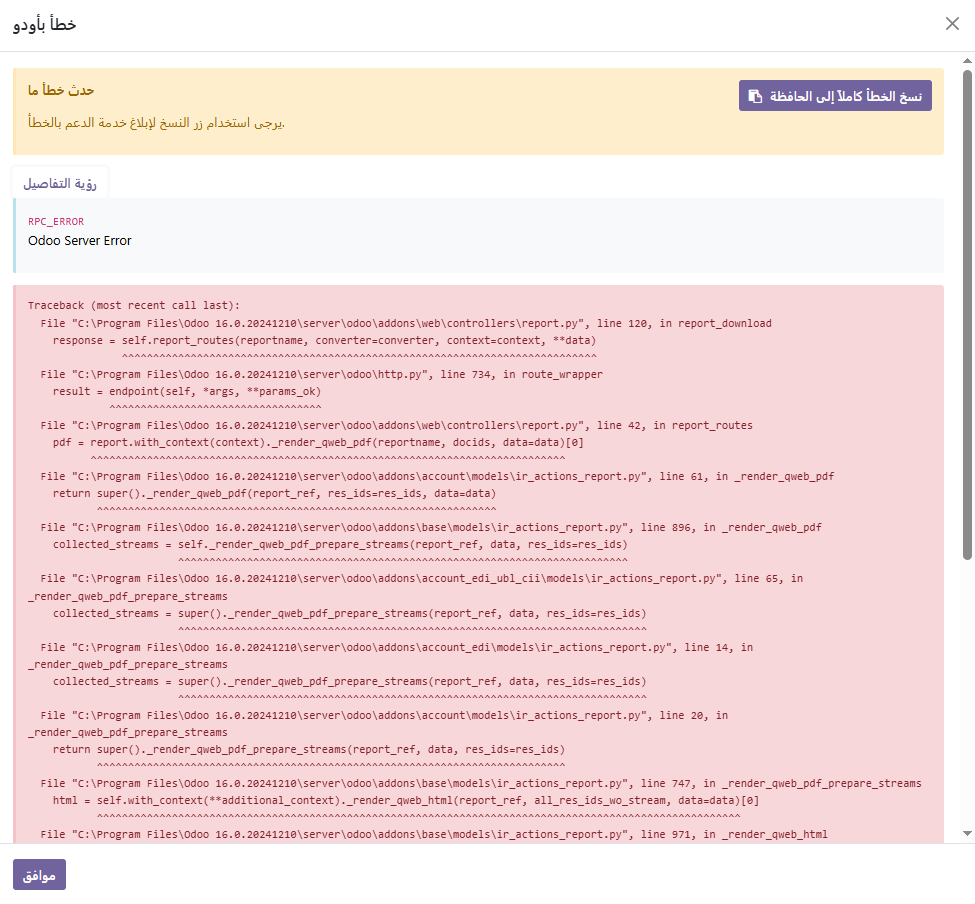Click the copy-to-clipboard icon in the purple button

tap(755, 96)
